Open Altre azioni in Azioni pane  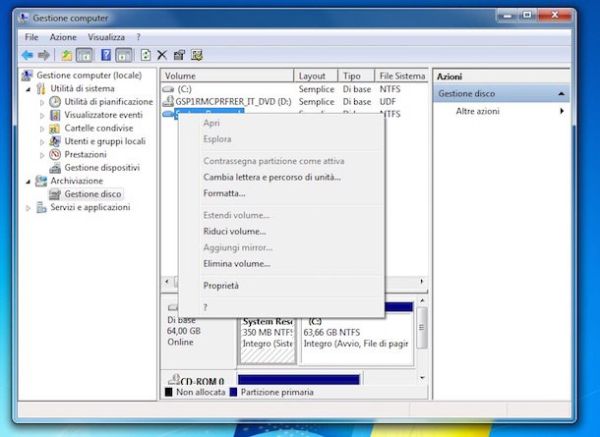click(478, 111)
